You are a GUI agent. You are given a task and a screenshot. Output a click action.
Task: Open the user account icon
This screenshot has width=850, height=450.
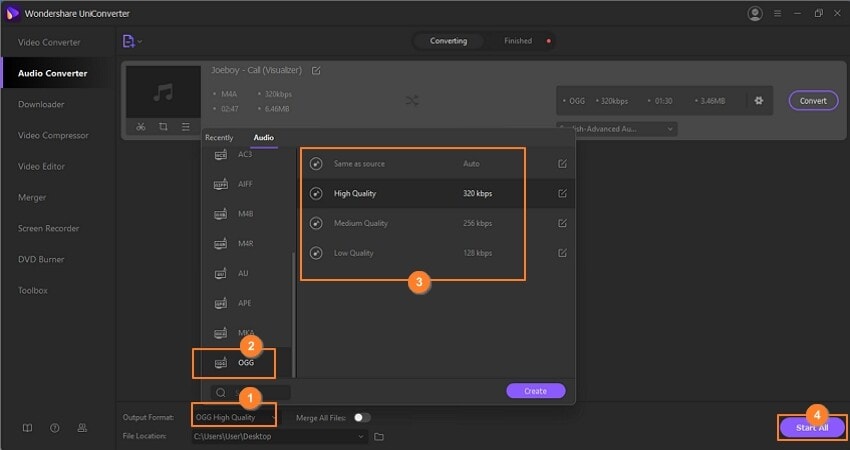[755, 14]
